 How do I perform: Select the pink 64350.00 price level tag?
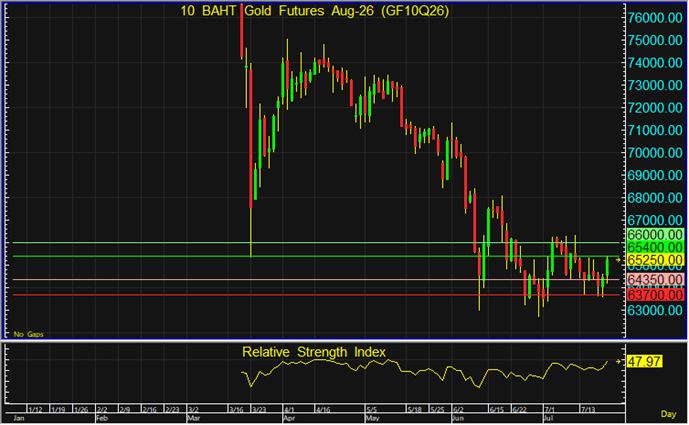tap(655, 280)
